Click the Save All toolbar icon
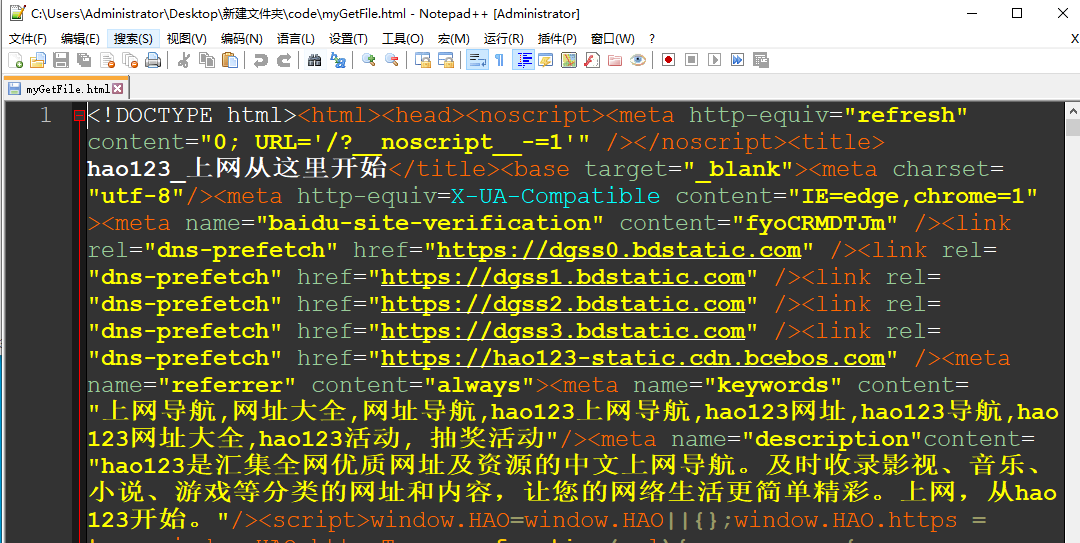The width and height of the screenshot is (1080, 543). (84, 60)
